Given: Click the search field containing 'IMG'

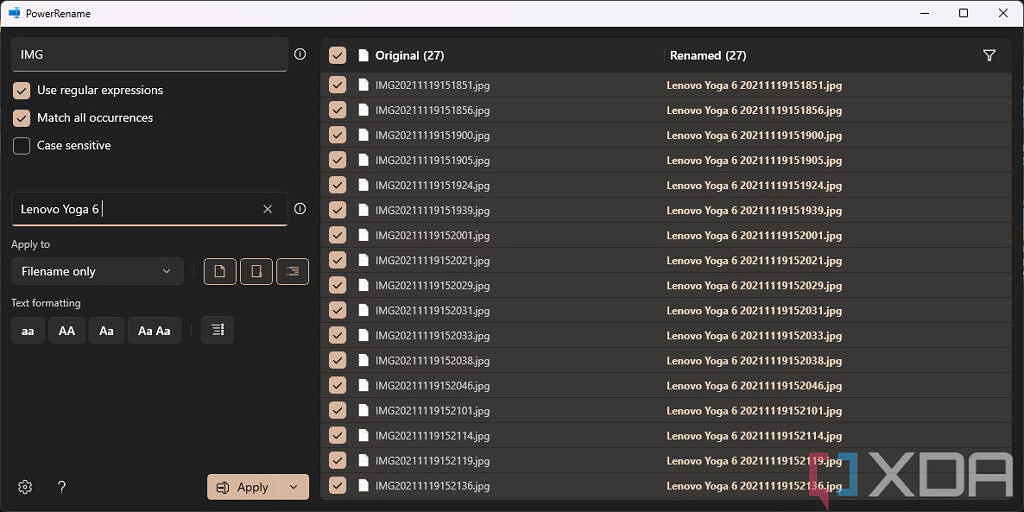Looking at the screenshot, I should [x=149, y=55].
